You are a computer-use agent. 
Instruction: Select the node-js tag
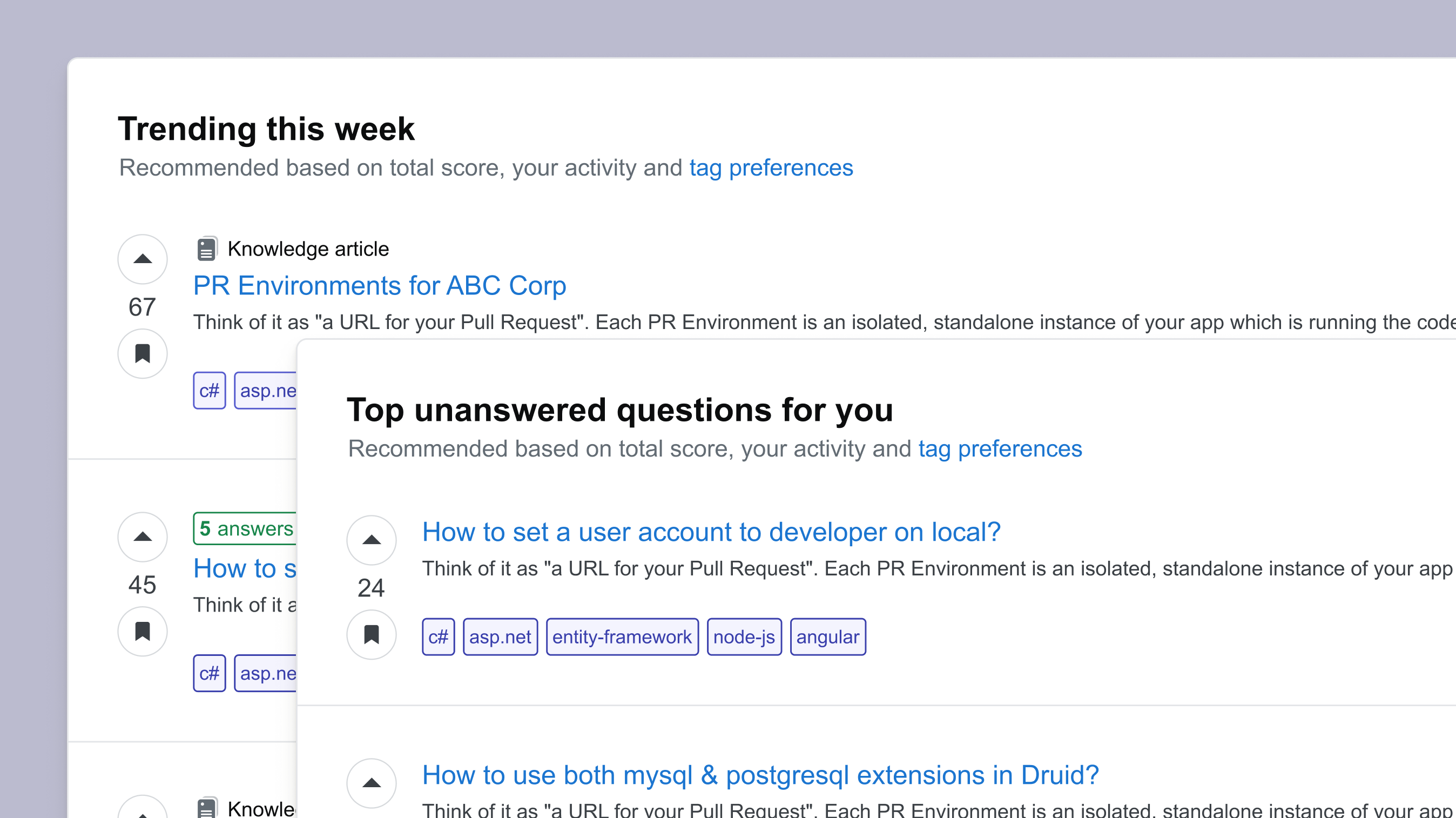pyautogui.click(x=744, y=636)
